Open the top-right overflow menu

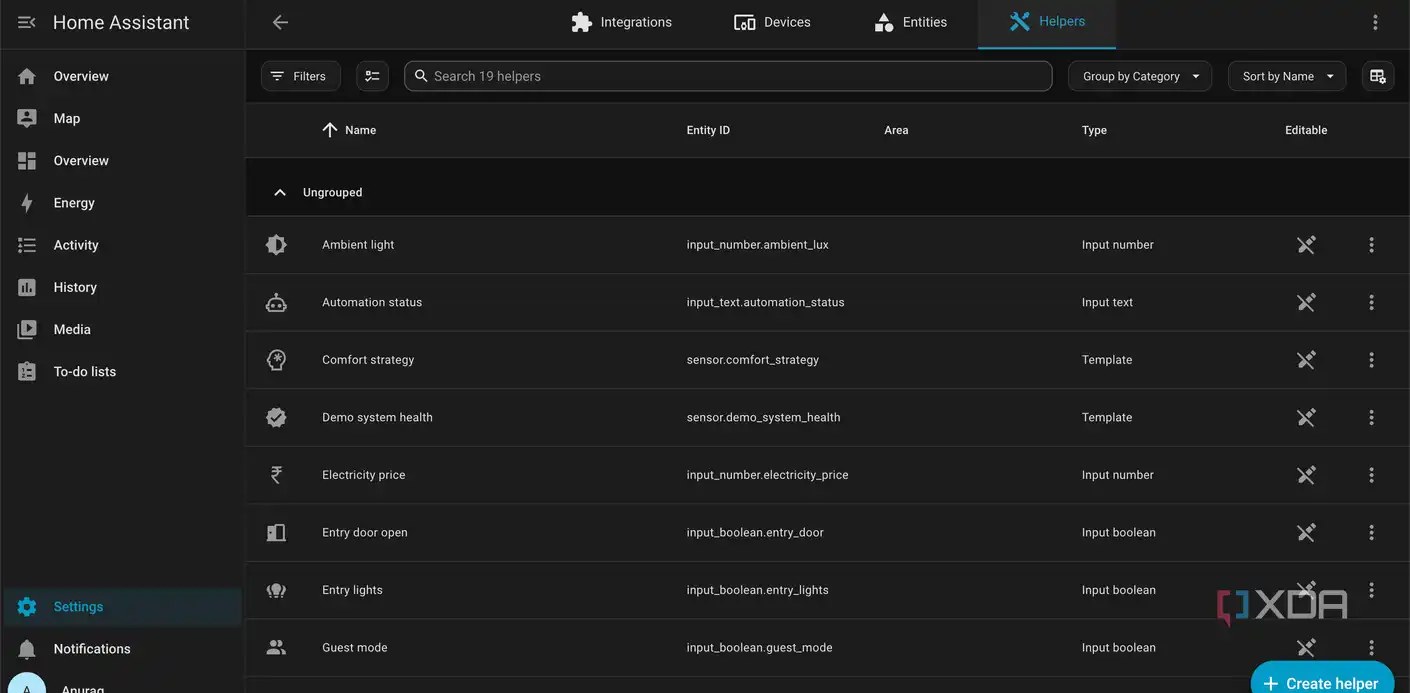1375,22
